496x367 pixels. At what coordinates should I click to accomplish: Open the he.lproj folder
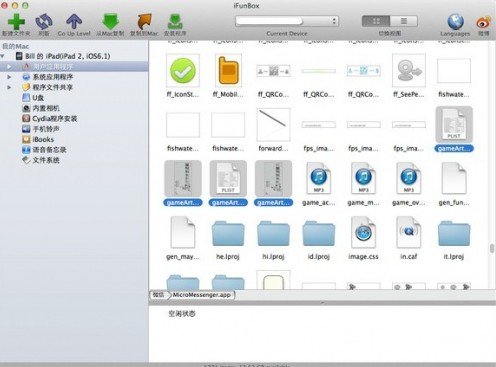[x=228, y=234]
